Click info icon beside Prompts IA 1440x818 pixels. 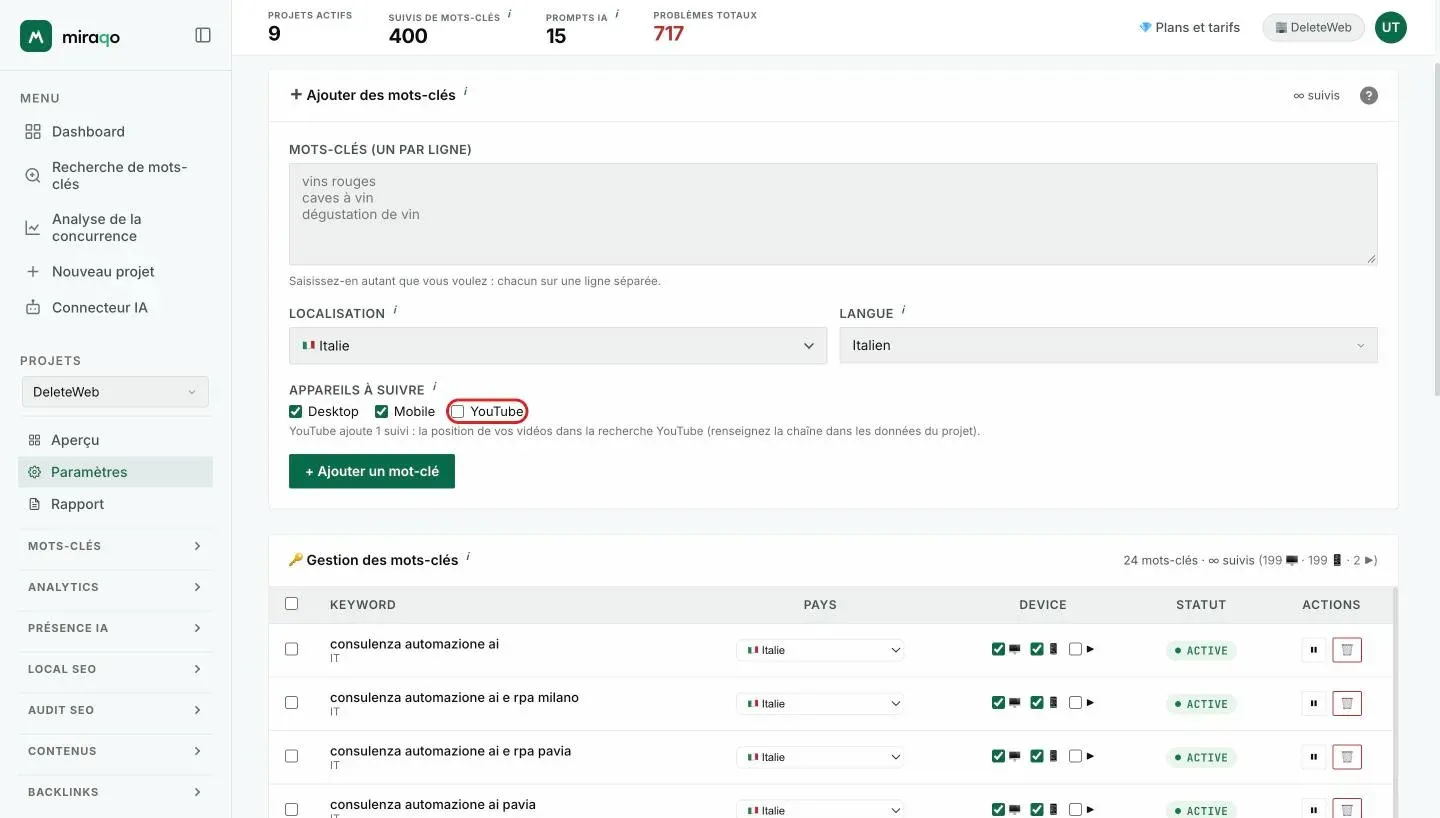[x=617, y=14]
